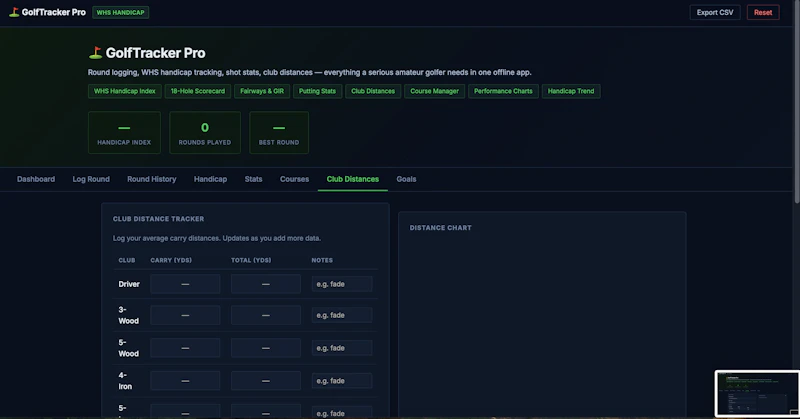
Task: Switch to the Log Round tab
Action: (x=91, y=179)
